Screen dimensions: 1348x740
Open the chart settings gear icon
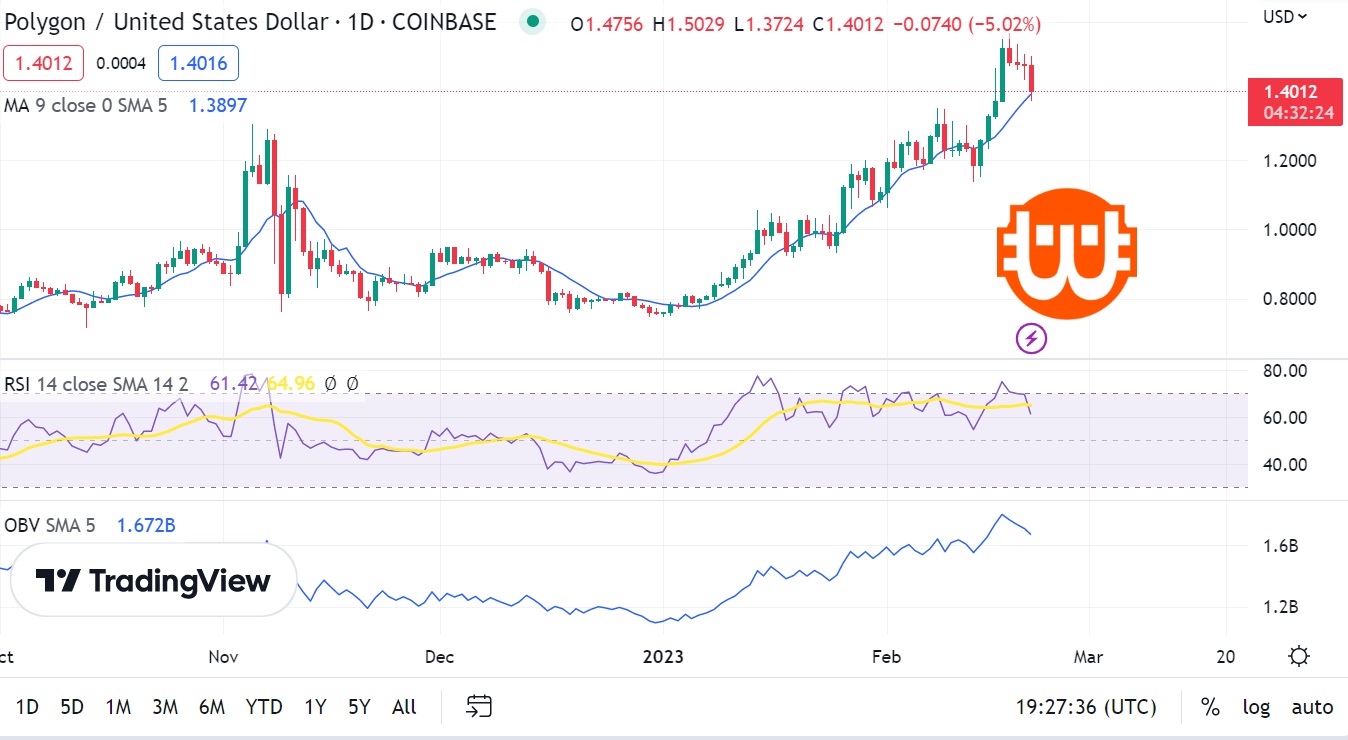(1299, 656)
